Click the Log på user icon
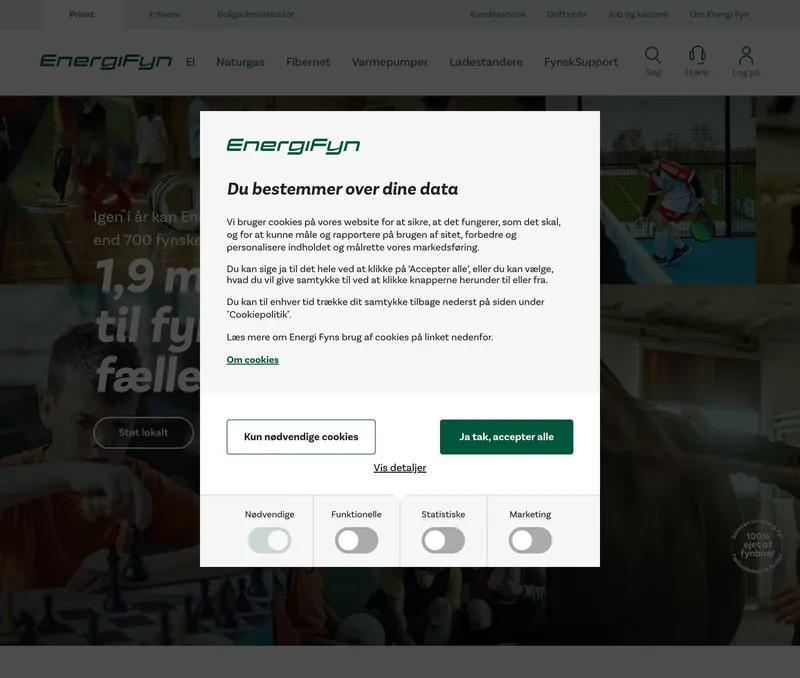 746,55
